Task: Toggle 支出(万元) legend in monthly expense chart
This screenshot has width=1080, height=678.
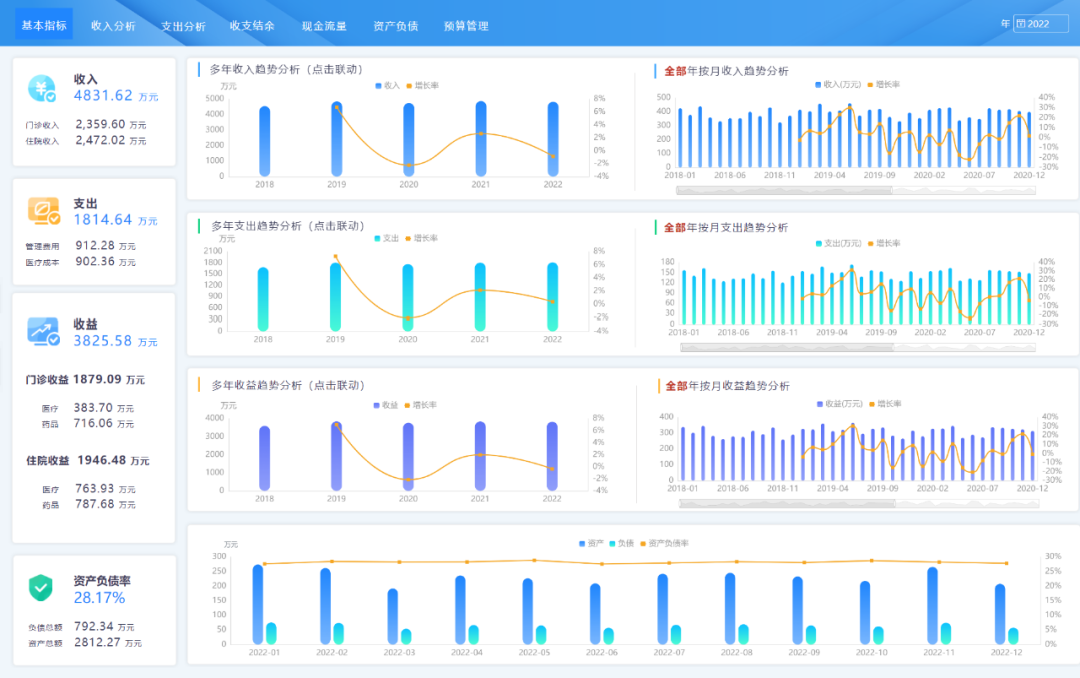Action: [838, 243]
